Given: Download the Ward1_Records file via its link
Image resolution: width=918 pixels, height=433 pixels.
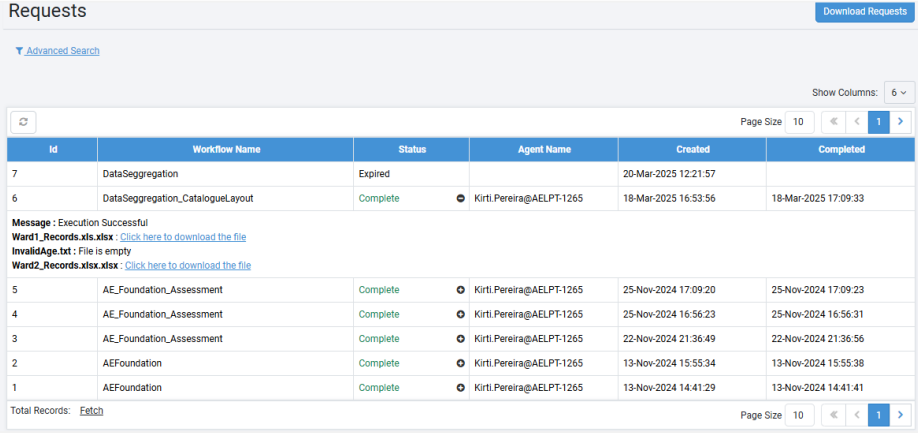Looking at the screenshot, I should (x=182, y=237).
